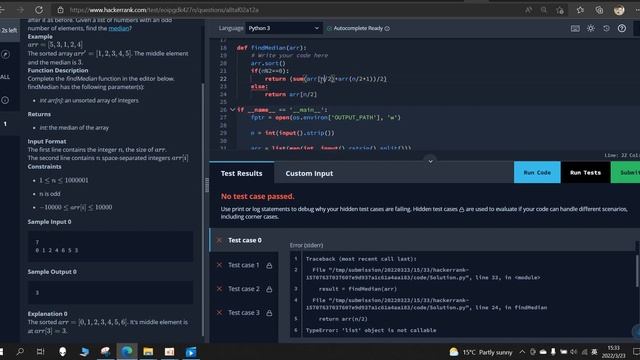Viewport: 640px width, 360px height.
Task: Click the Sample Input 0 box
Action: click(x=111, y=246)
